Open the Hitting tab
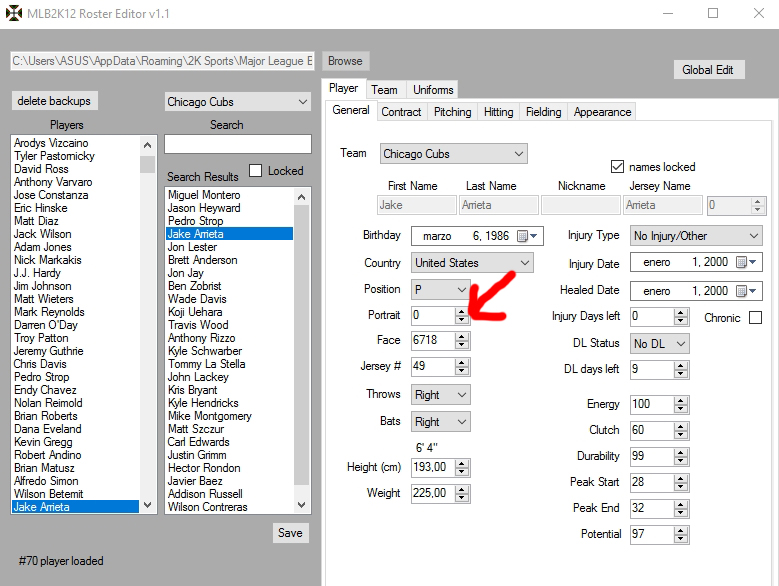 (498, 112)
